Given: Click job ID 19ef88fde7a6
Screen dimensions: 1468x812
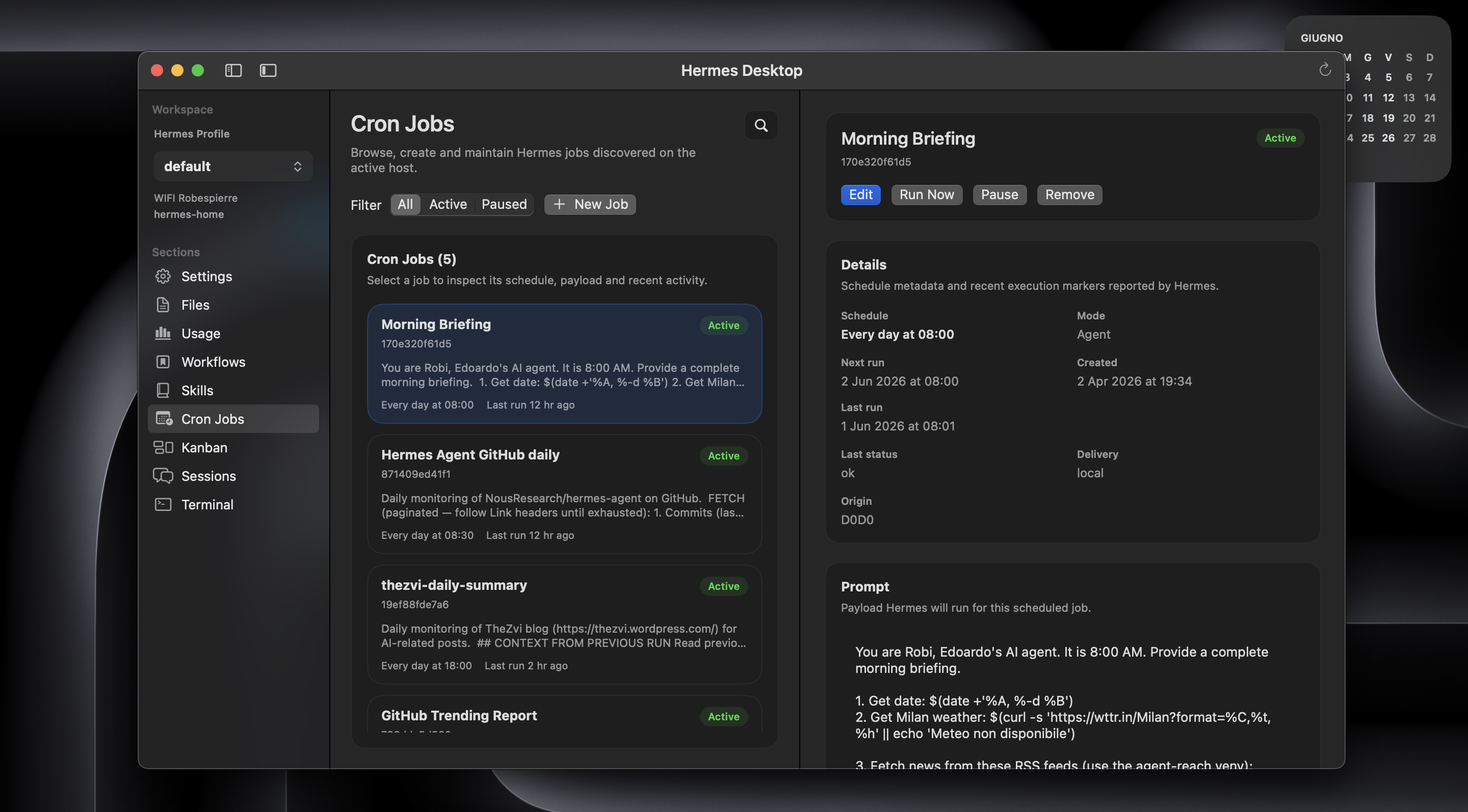Looking at the screenshot, I should [x=415, y=604].
